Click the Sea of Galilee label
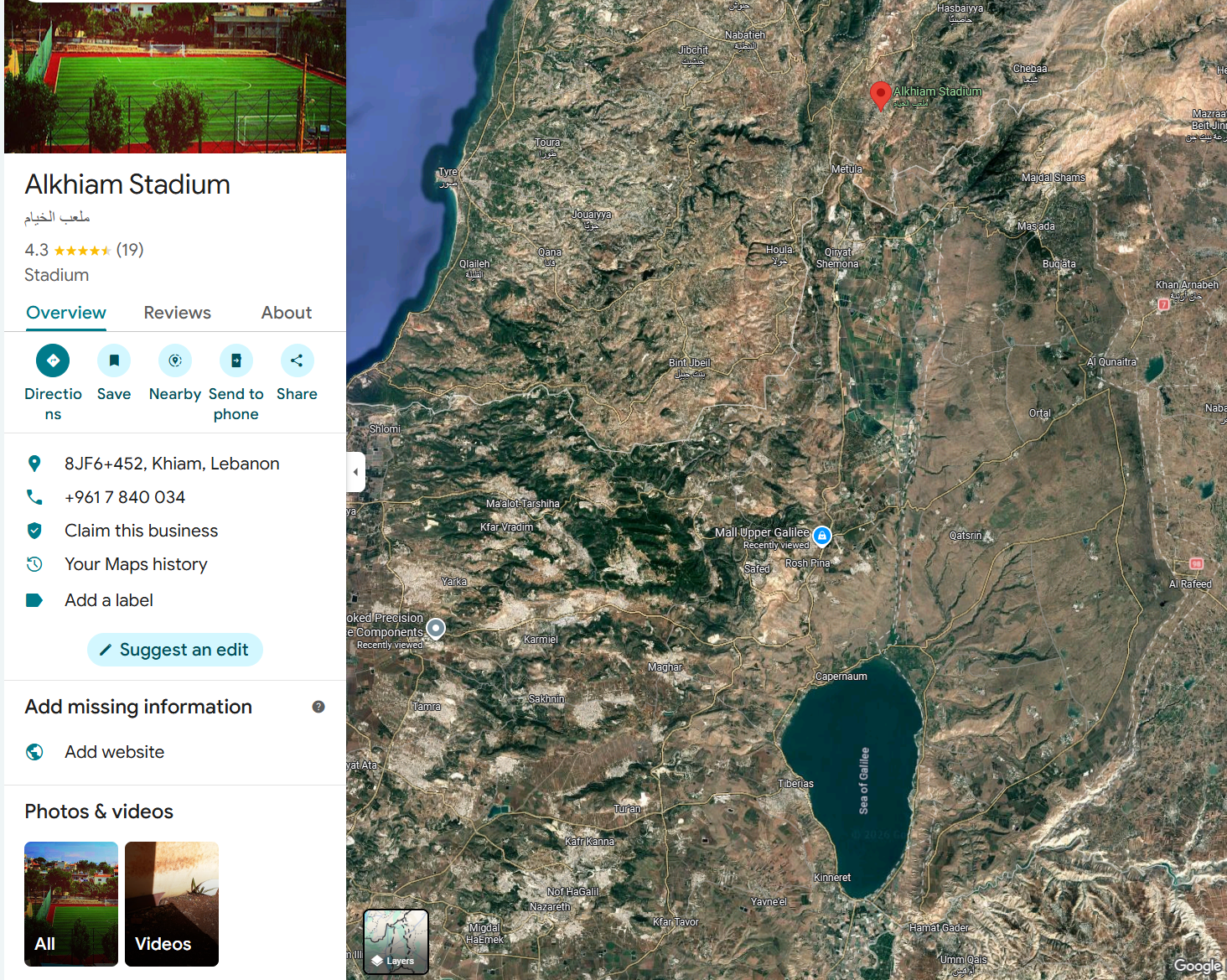The width and height of the screenshot is (1227, 980). (864, 780)
